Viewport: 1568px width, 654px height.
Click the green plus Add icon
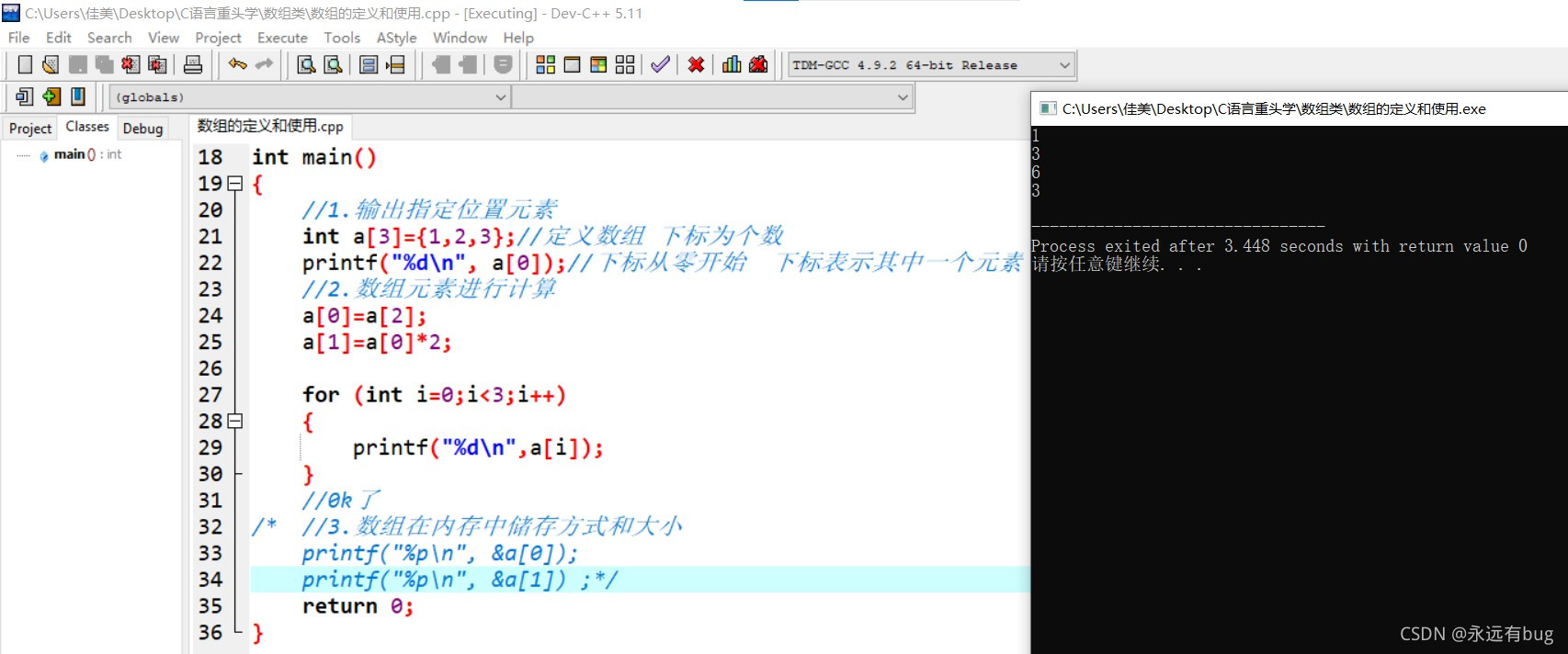pyautogui.click(x=51, y=96)
